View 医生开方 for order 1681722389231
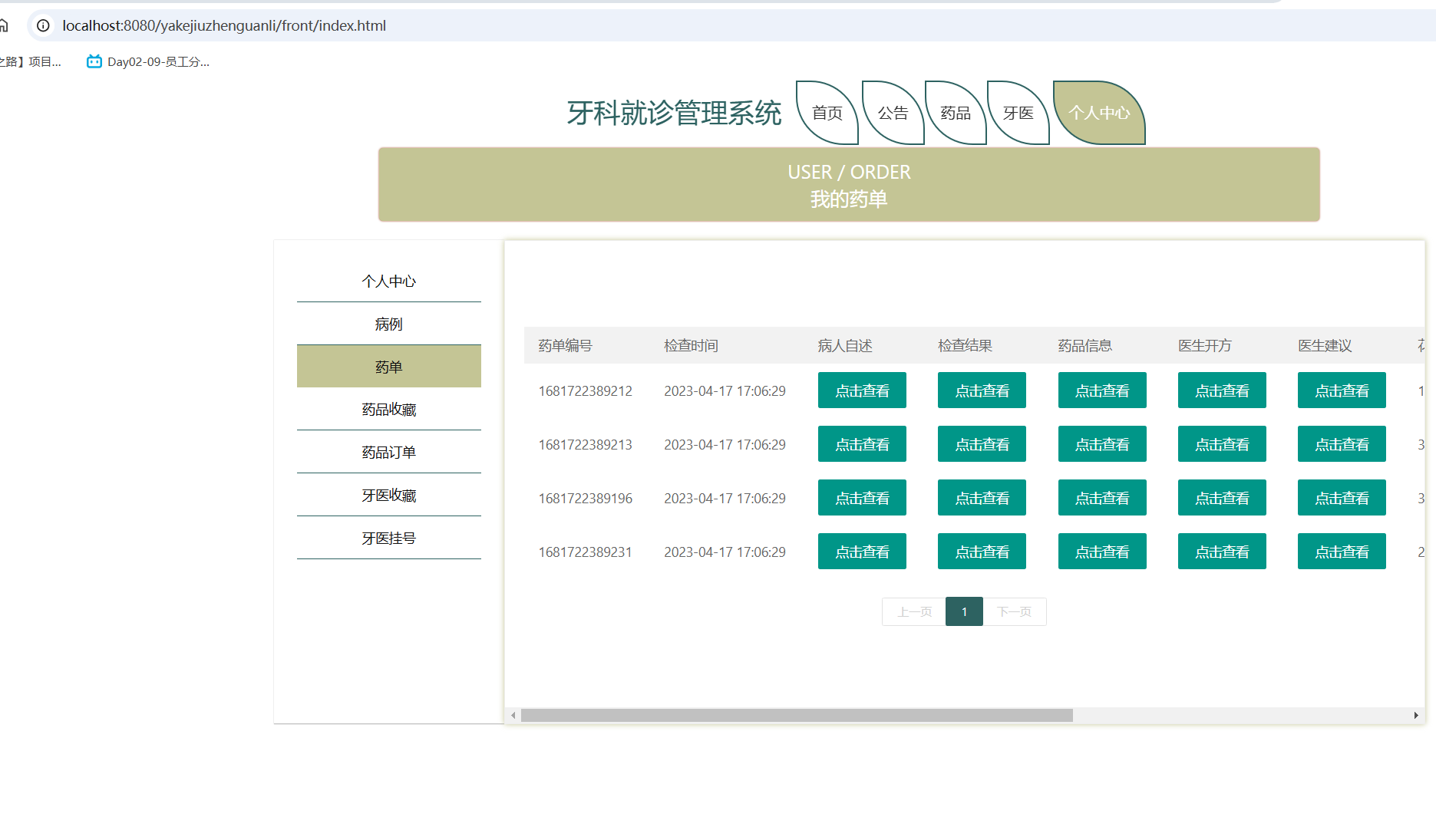The width and height of the screenshot is (1436, 840). point(1222,552)
